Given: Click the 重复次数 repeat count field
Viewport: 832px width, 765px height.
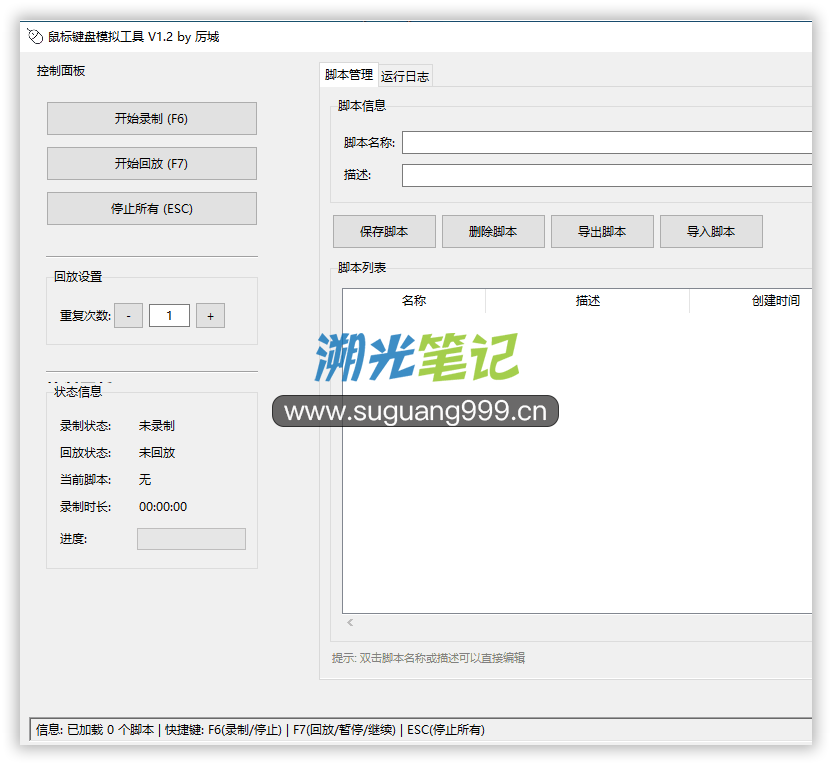Looking at the screenshot, I should [169, 316].
